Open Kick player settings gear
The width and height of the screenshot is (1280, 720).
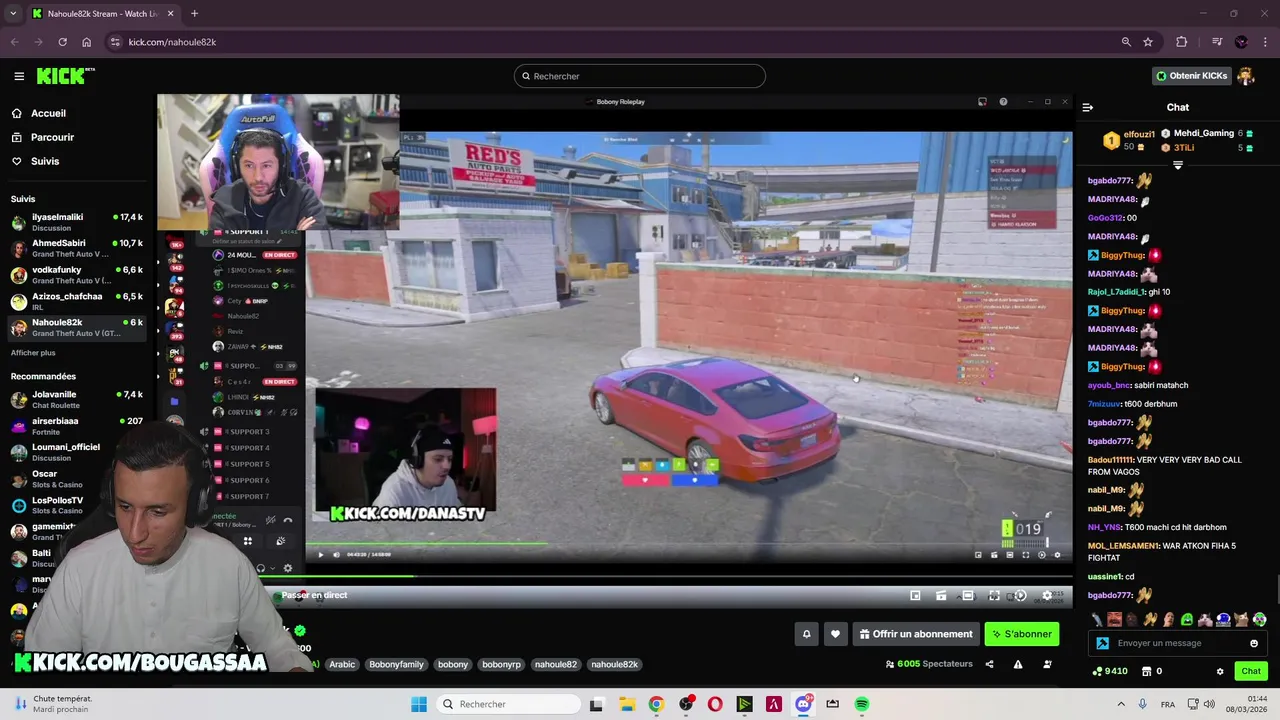point(1047,595)
